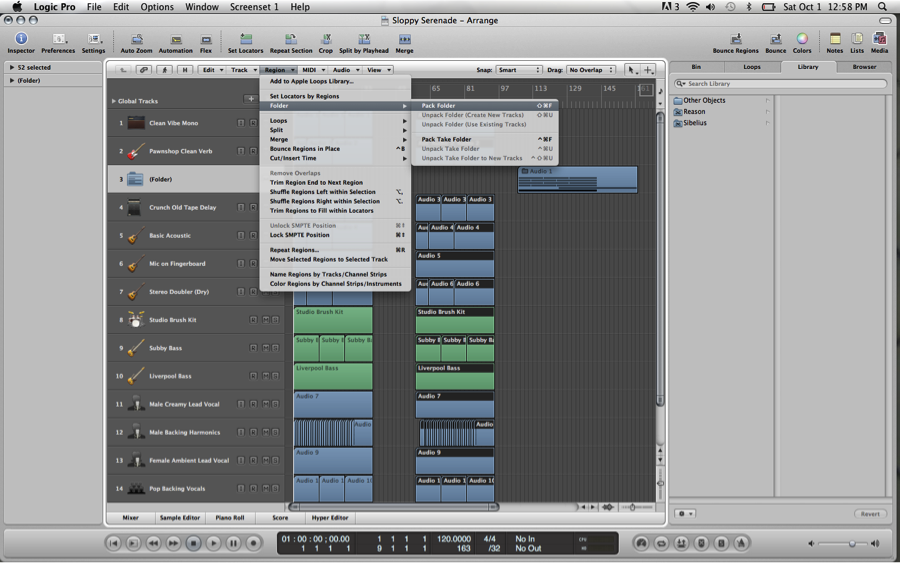The image size is (900, 563).
Task: Click the Automation toolbar icon
Action: pyautogui.click(x=175, y=40)
